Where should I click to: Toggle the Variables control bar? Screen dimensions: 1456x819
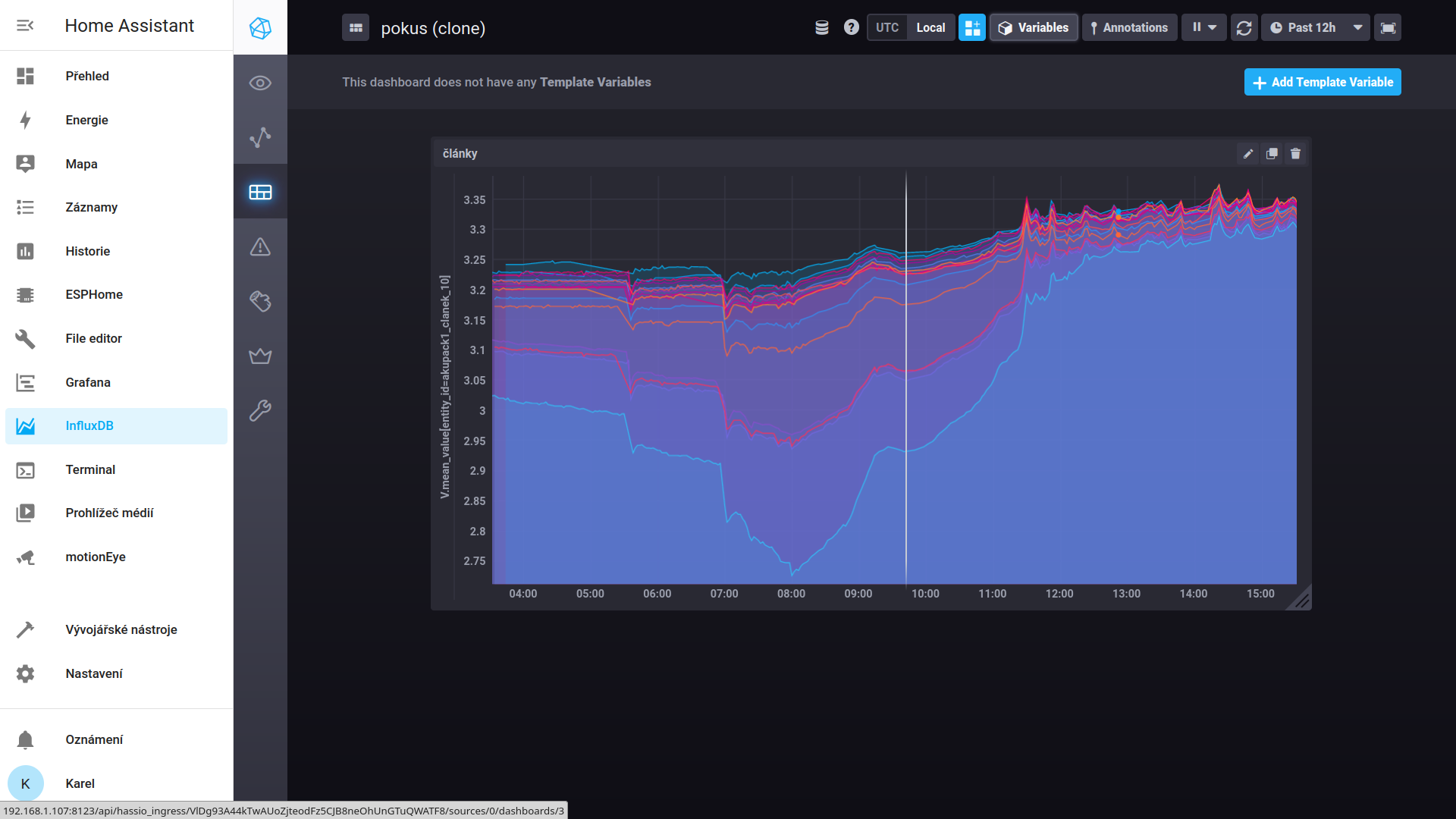1034,28
